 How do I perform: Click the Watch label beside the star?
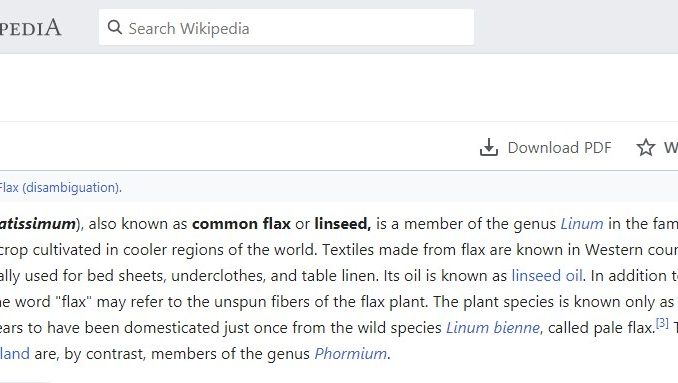[671, 148]
